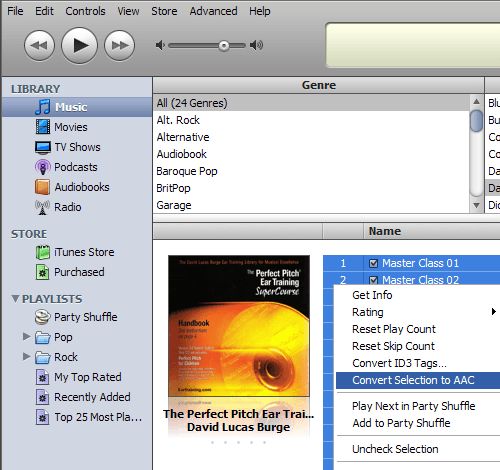Open the TV Shows library icon

(x=43, y=147)
